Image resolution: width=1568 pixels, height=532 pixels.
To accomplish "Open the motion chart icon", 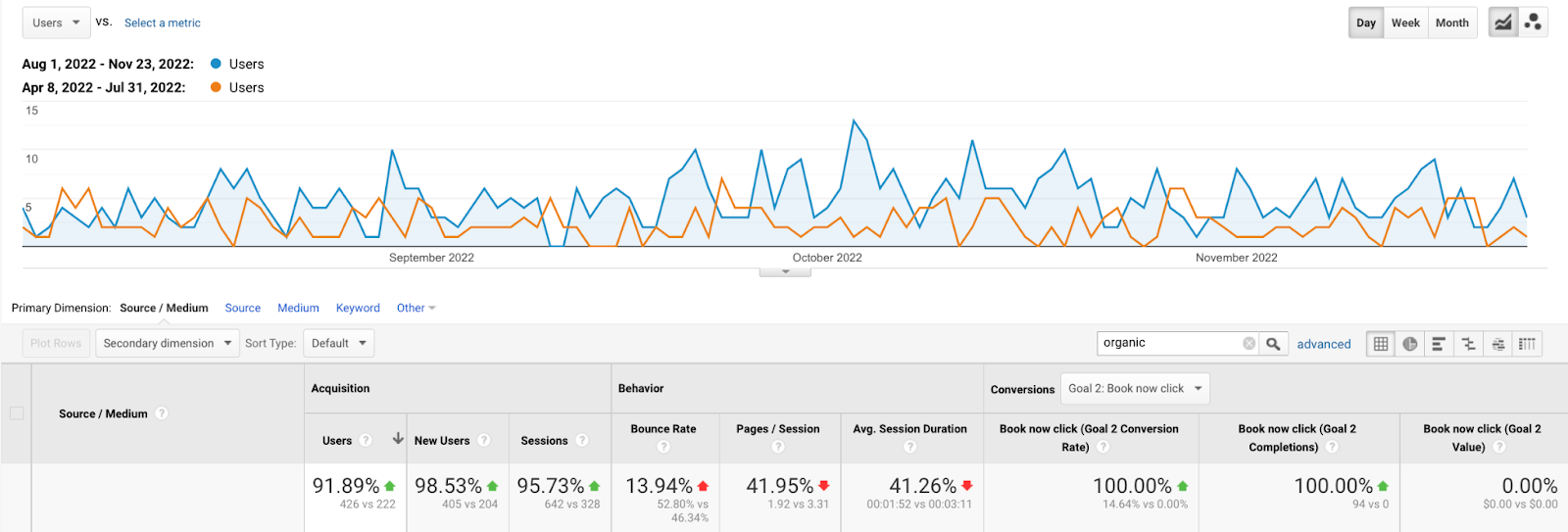I will 1533,23.
